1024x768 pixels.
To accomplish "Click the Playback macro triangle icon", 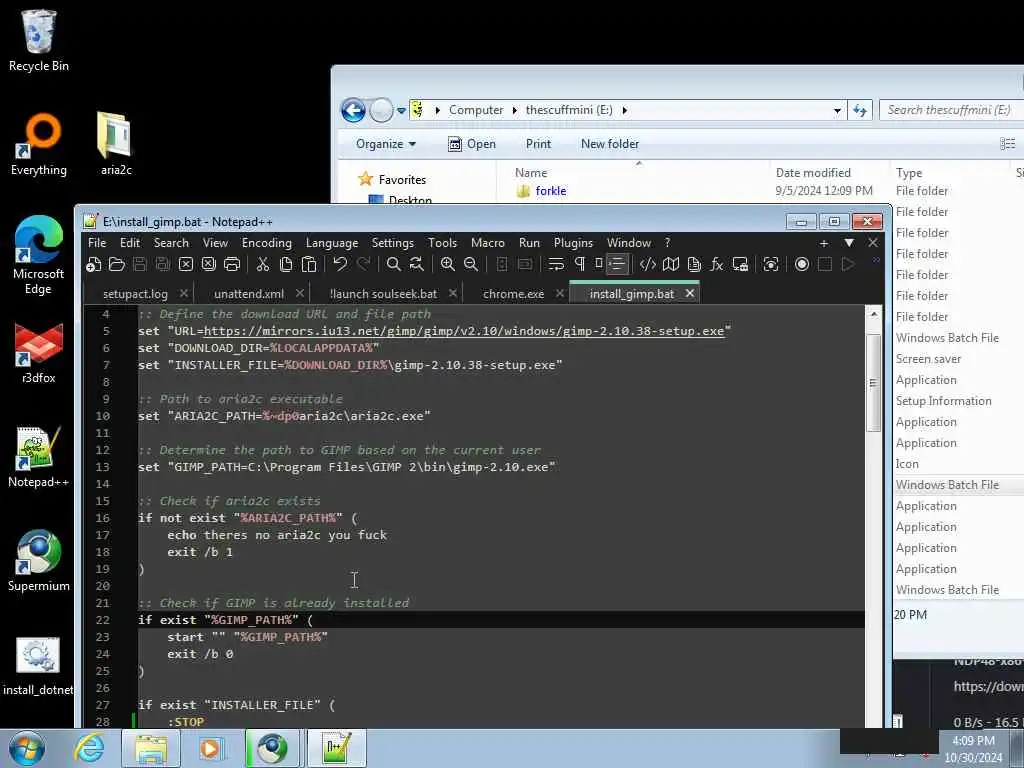I will point(848,264).
